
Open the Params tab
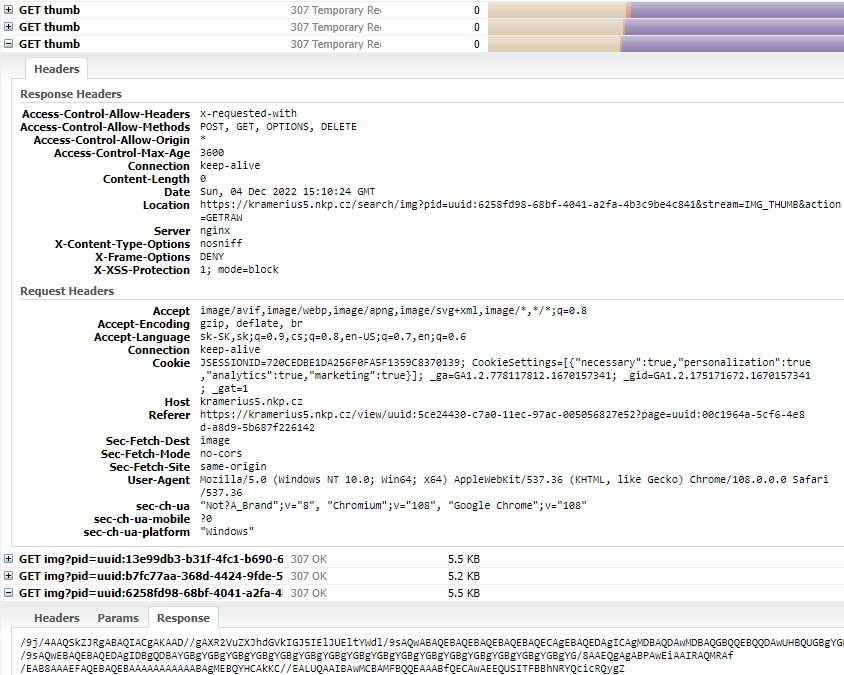pyautogui.click(x=118, y=618)
